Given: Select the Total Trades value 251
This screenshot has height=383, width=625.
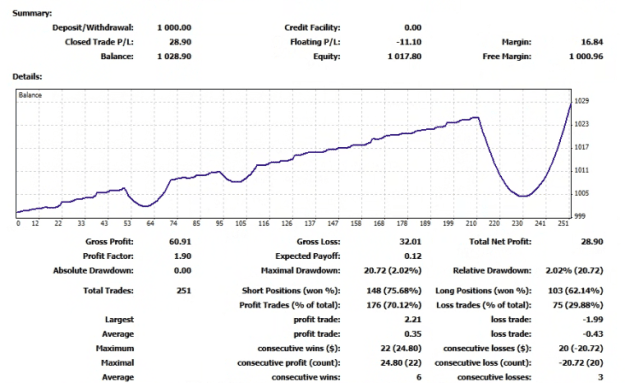Looking at the screenshot, I should click(x=184, y=291).
